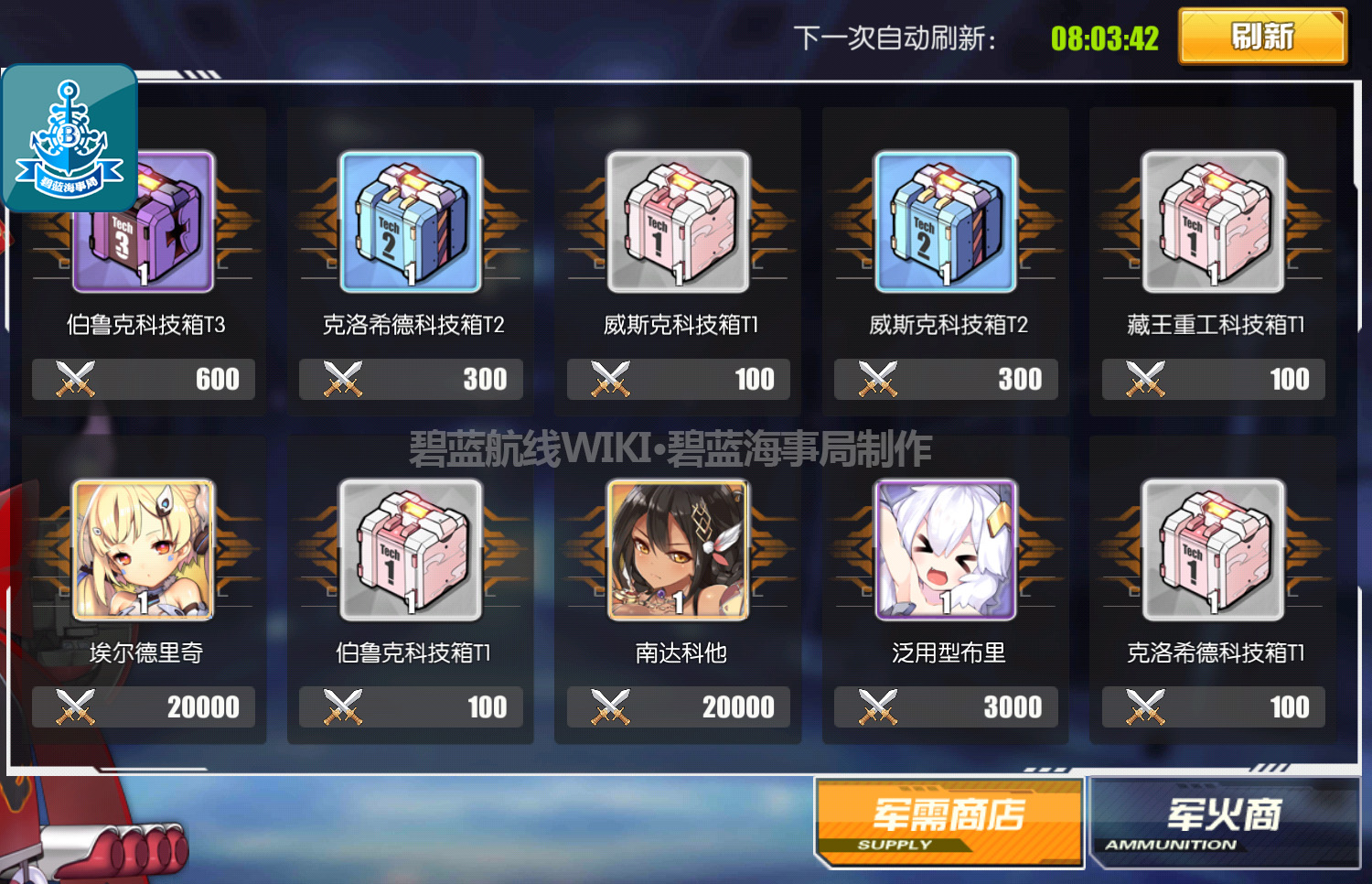1372x884 pixels.
Task: Pick the 藏王重工科技箱T1 box icon
Action: point(1214,221)
